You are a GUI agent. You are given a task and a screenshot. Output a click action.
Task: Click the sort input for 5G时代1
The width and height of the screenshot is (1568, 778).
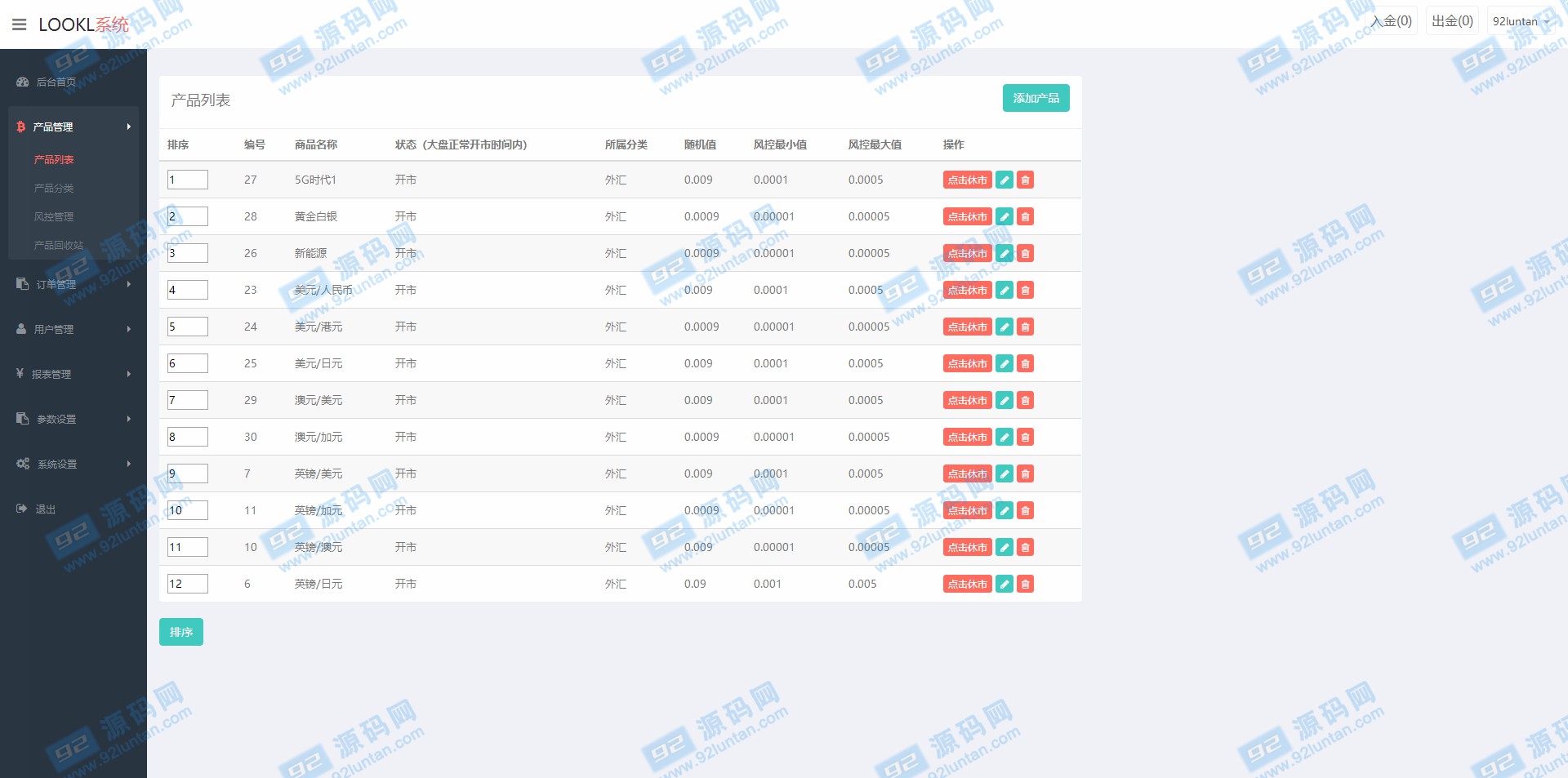[188, 180]
